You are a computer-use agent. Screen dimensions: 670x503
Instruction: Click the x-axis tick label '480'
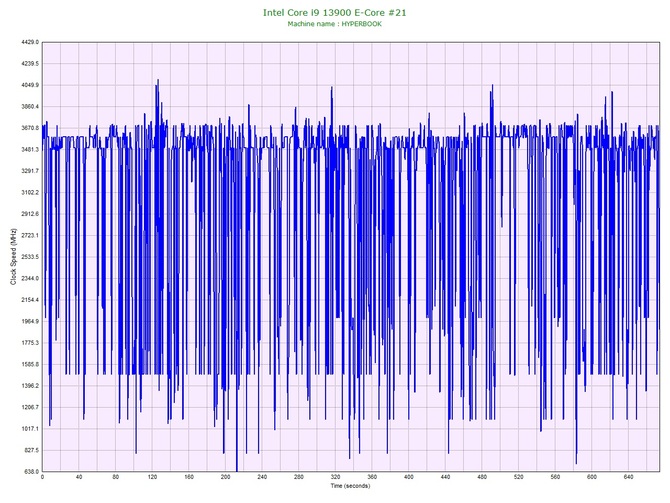coord(482,477)
